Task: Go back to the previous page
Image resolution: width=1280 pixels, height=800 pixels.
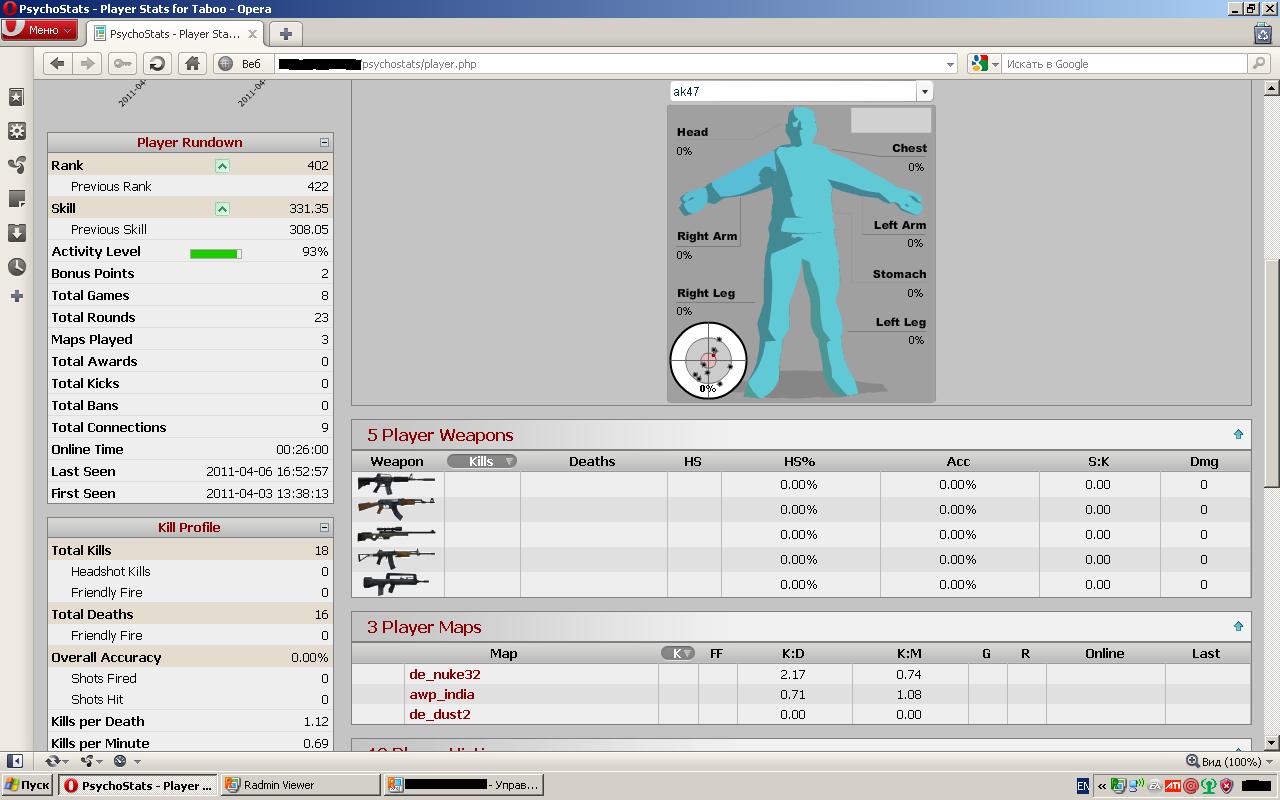Action: pos(57,63)
